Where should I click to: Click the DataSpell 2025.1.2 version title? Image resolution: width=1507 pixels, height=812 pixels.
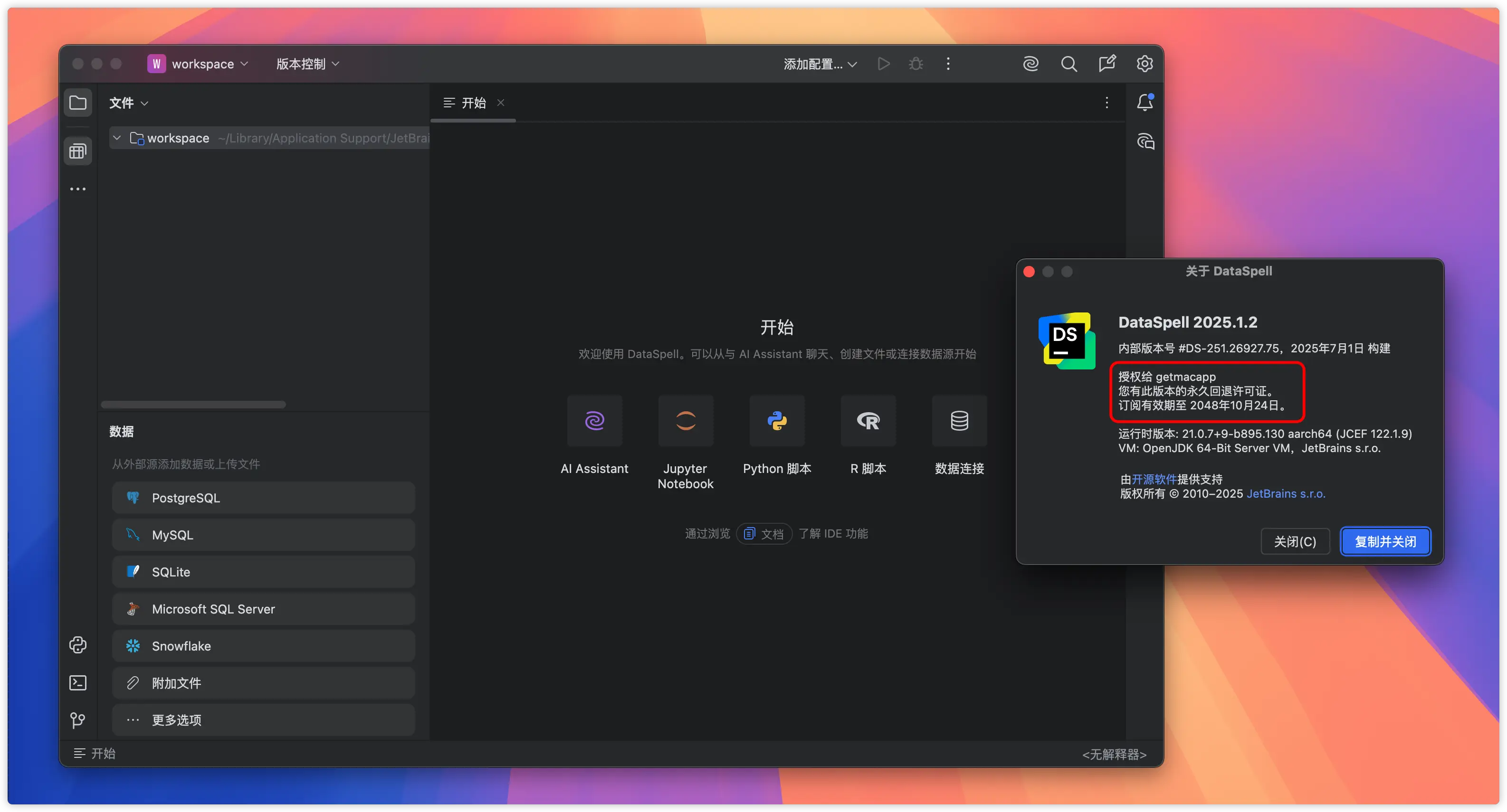coord(1188,322)
